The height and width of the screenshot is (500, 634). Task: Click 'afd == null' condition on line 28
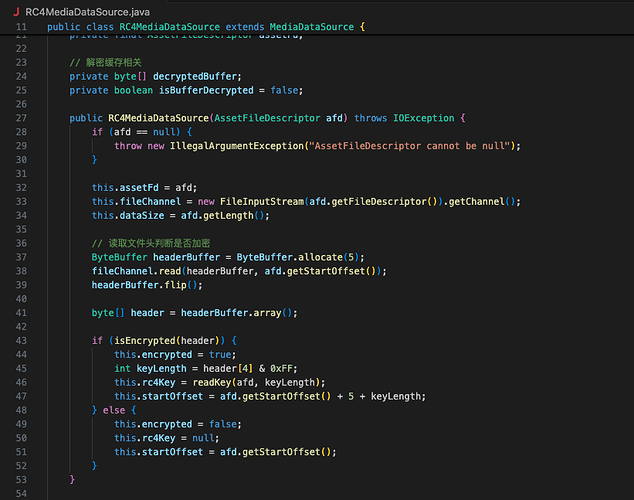point(144,132)
